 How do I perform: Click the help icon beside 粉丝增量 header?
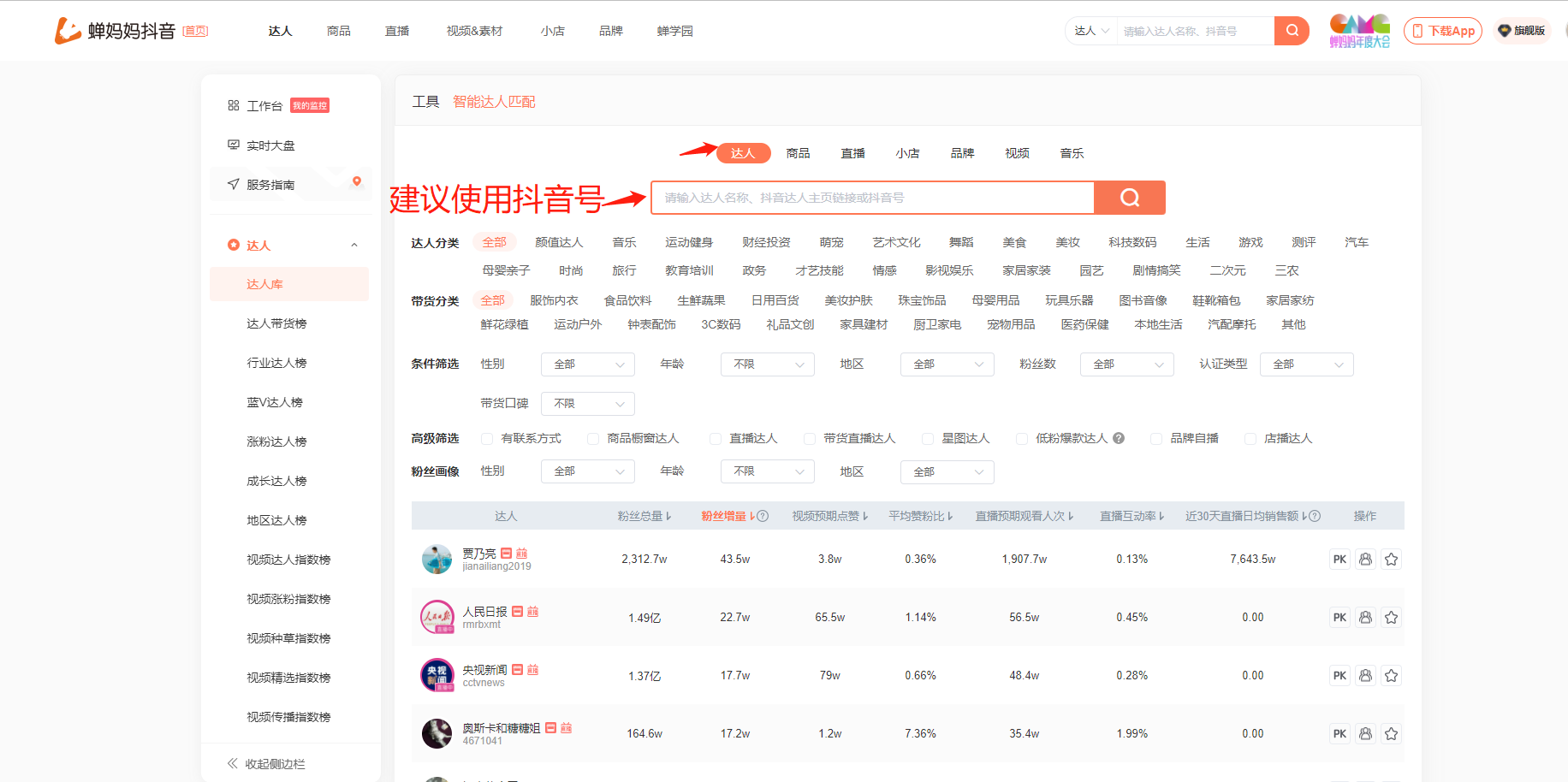tap(763, 516)
